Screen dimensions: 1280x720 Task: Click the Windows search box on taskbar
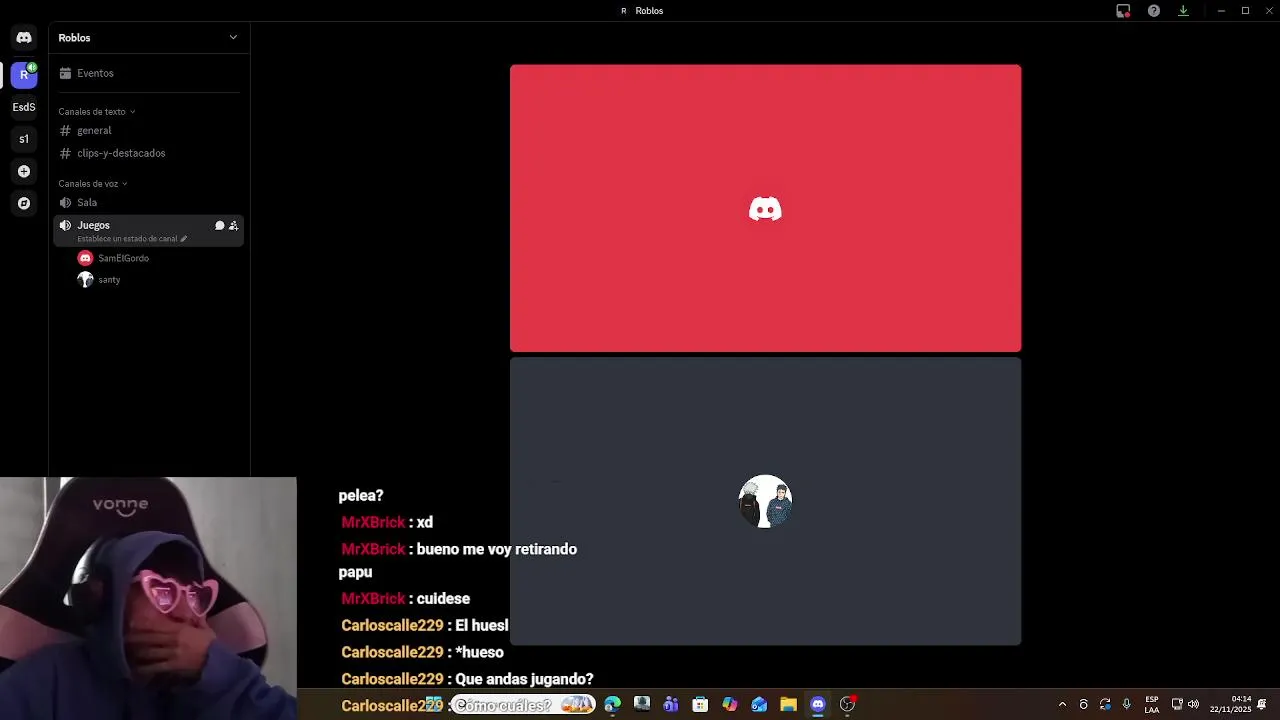tap(523, 705)
